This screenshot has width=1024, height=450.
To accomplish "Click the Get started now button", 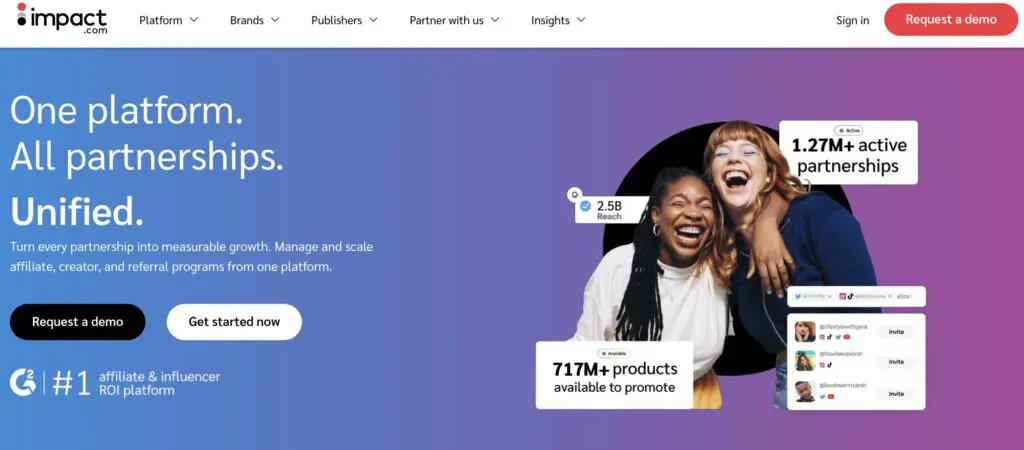I will (234, 321).
